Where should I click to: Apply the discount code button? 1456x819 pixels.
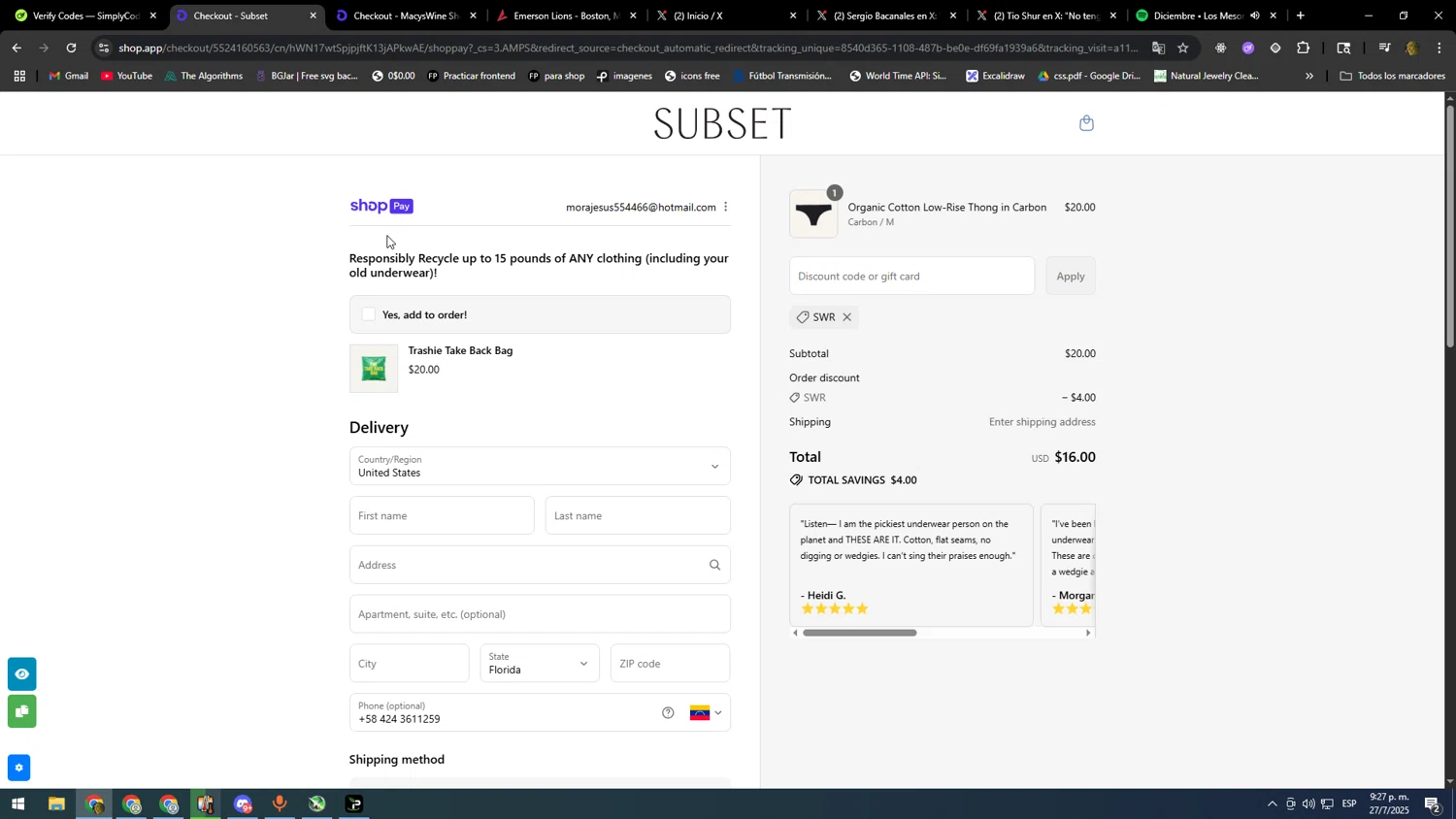[1071, 277]
